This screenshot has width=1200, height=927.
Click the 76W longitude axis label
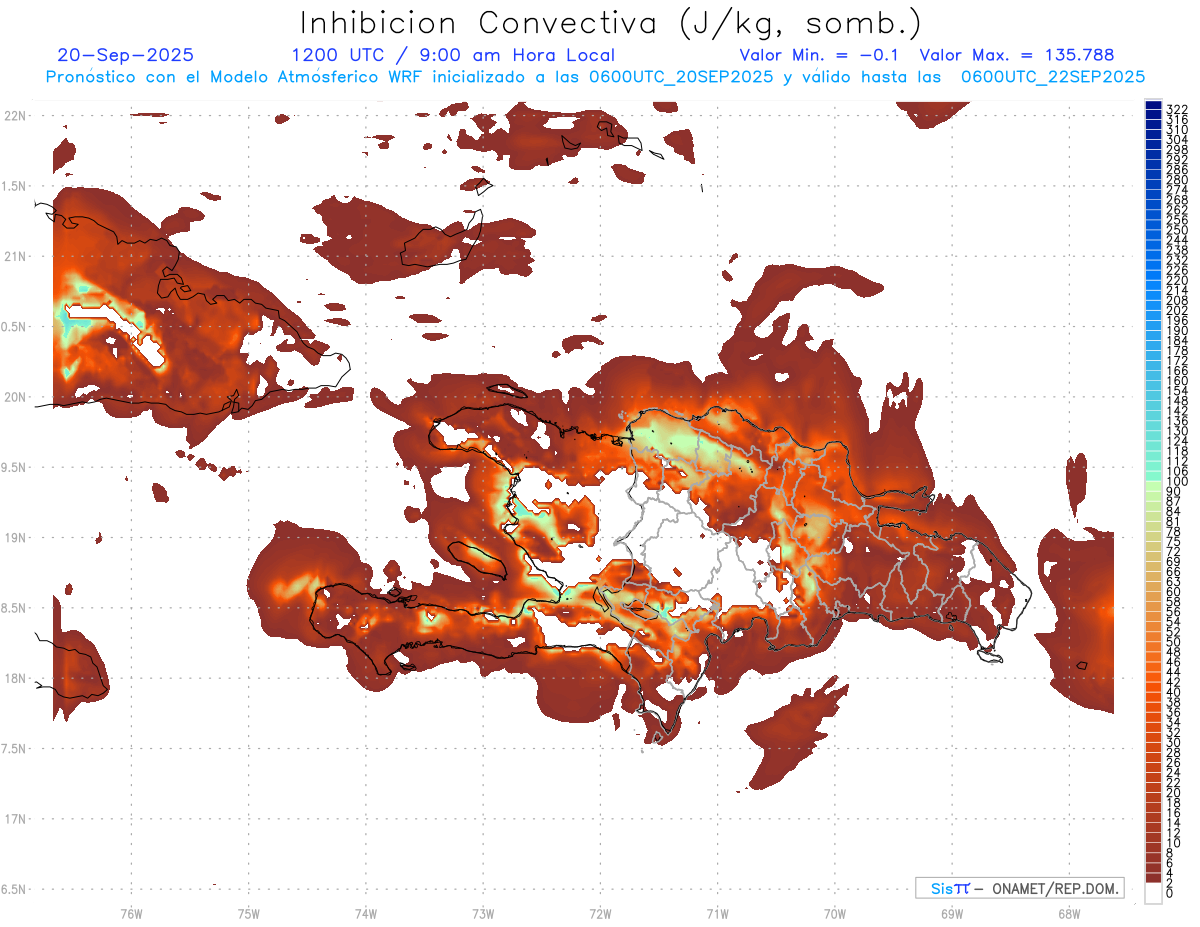click(x=131, y=913)
